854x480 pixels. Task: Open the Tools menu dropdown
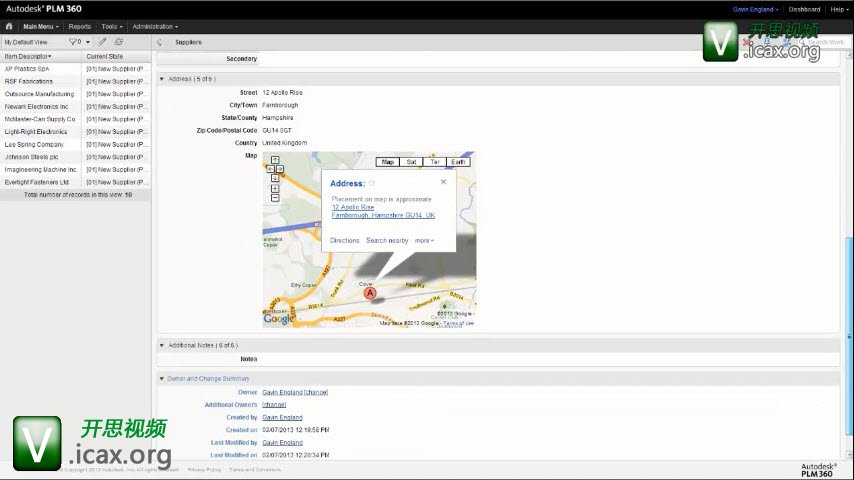click(x=112, y=26)
